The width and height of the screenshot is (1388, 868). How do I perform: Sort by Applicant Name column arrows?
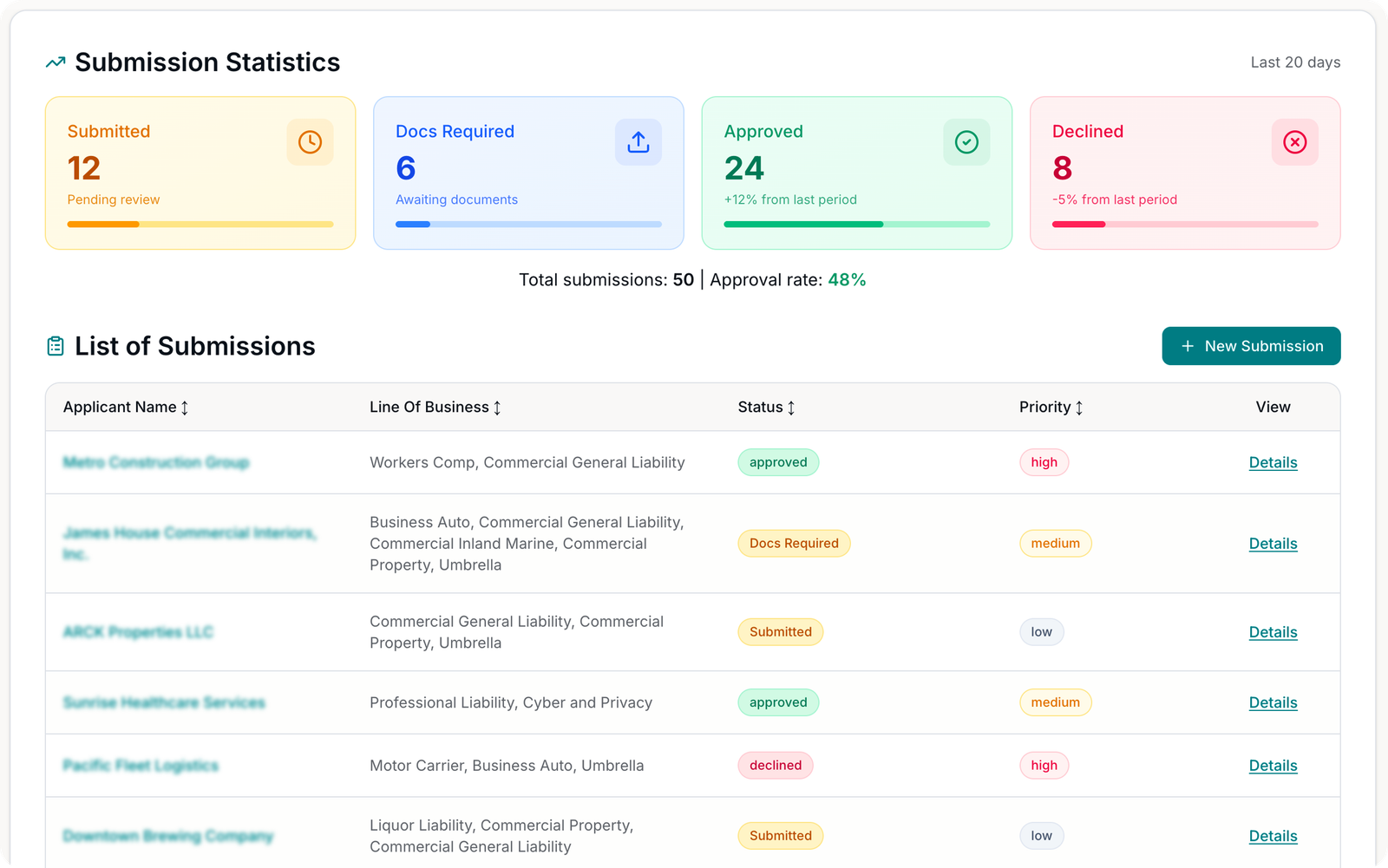[x=185, y=408]
